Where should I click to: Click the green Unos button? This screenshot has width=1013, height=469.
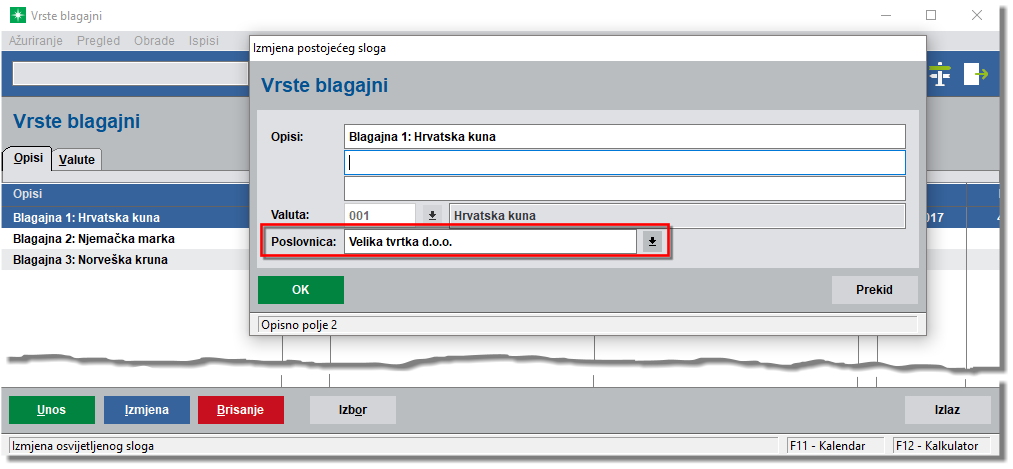[x=52, y=410]
